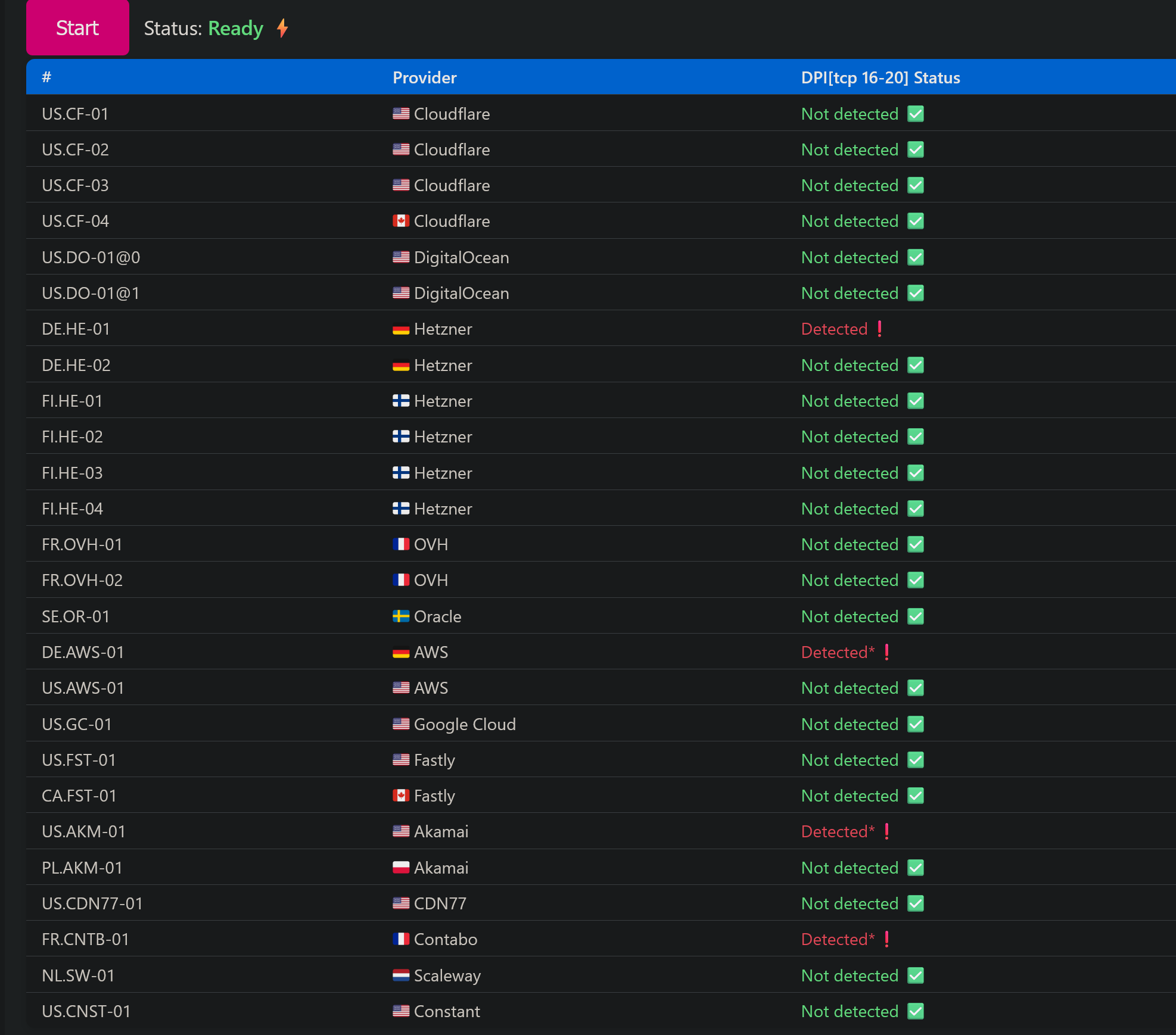Click the FR.OVH-02 row identifier
The height and width of the screenshot is (1035, 1176).
coord(82,580)
